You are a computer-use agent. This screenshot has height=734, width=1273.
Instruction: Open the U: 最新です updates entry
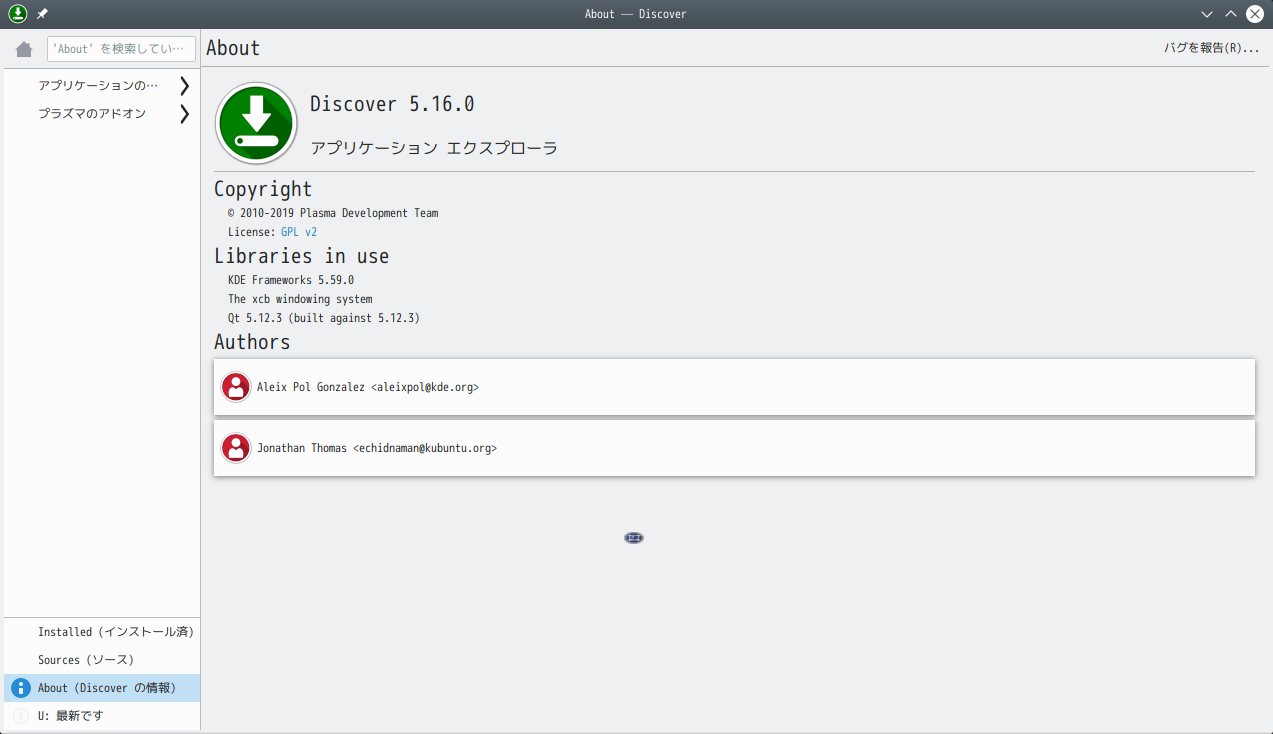coord(102,716)
